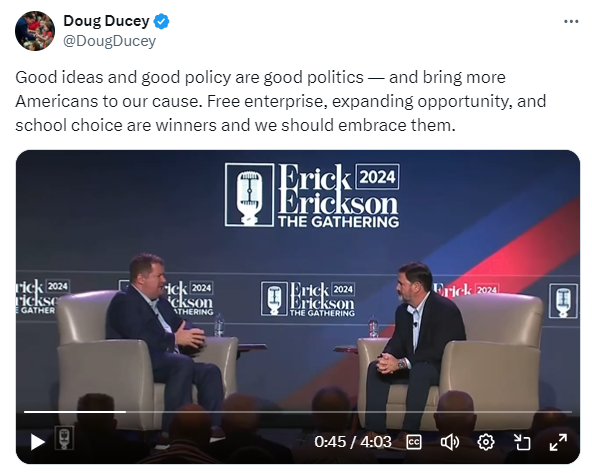Click the played portion of the progress bar

(x=75, y=412)
